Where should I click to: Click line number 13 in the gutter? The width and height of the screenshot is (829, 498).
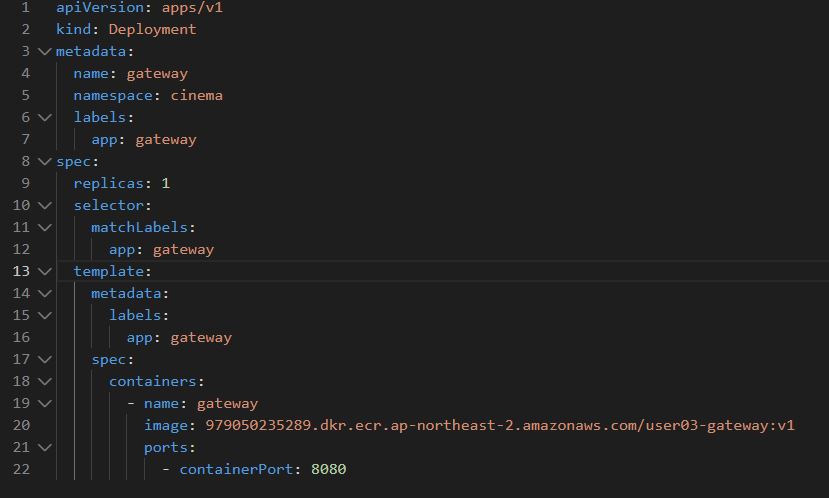pyautogui.click(x=21, y=271)
